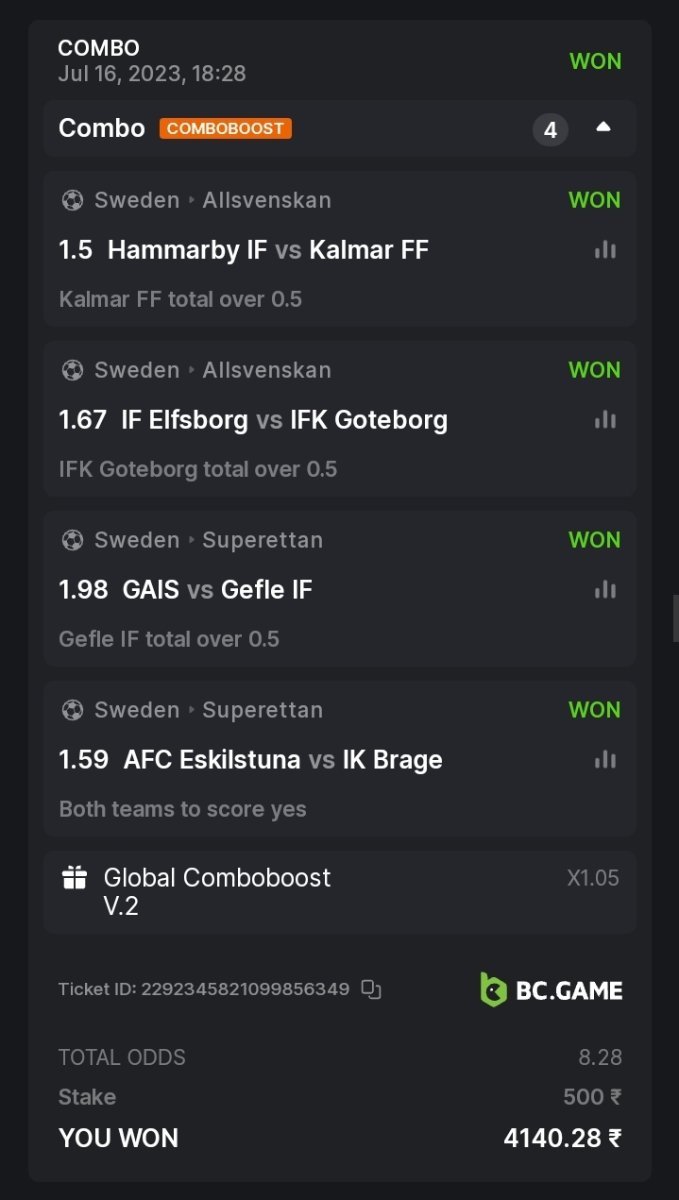Click soccer ball icon beside first Allsvenskan
Image resolution: width=679 pixels, height=1200 pixels.
[72, 200]
